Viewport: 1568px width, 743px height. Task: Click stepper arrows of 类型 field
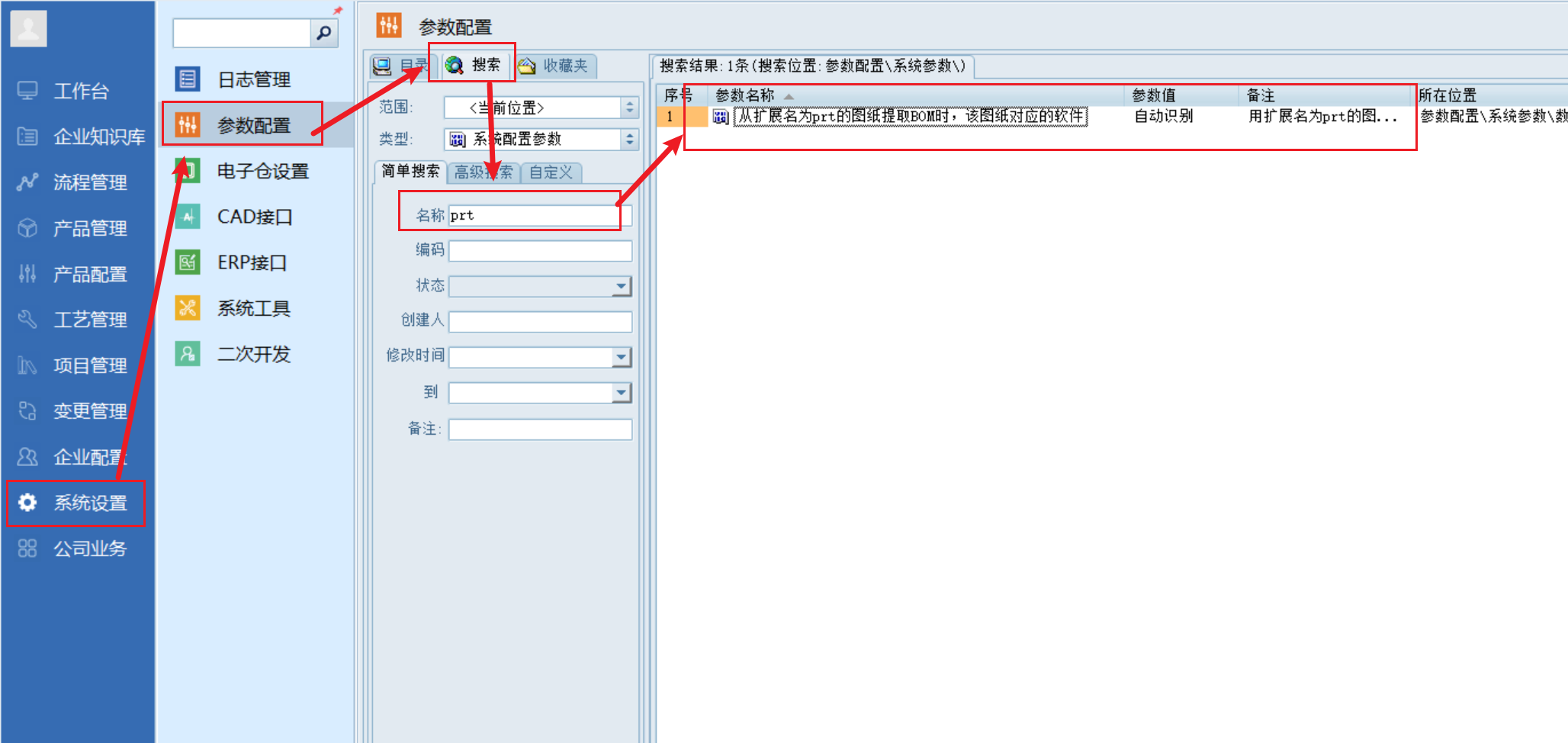[630, 140]
